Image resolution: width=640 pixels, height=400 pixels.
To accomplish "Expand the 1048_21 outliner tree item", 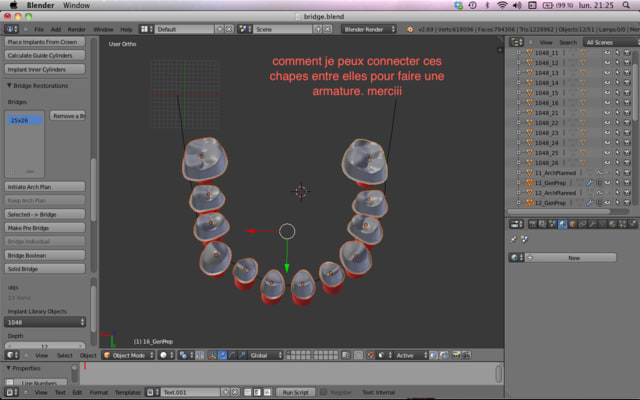I will coord(517,113).
